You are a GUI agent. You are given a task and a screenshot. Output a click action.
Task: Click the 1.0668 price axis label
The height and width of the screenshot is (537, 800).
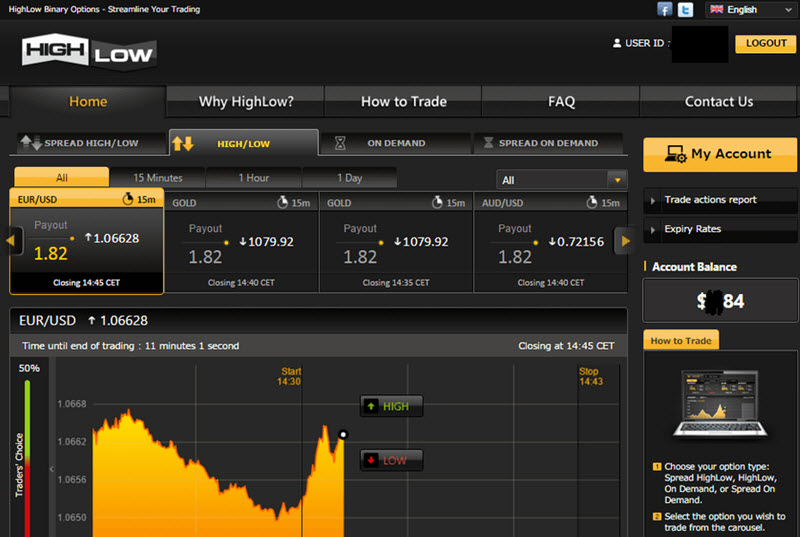pyautogui.click(x=72, y=404)
